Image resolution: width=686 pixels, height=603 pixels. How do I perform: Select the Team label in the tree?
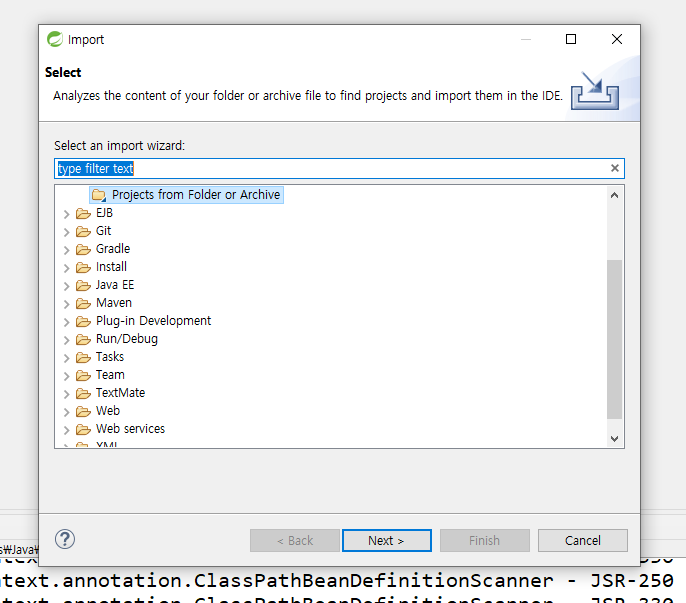point(110,375)
